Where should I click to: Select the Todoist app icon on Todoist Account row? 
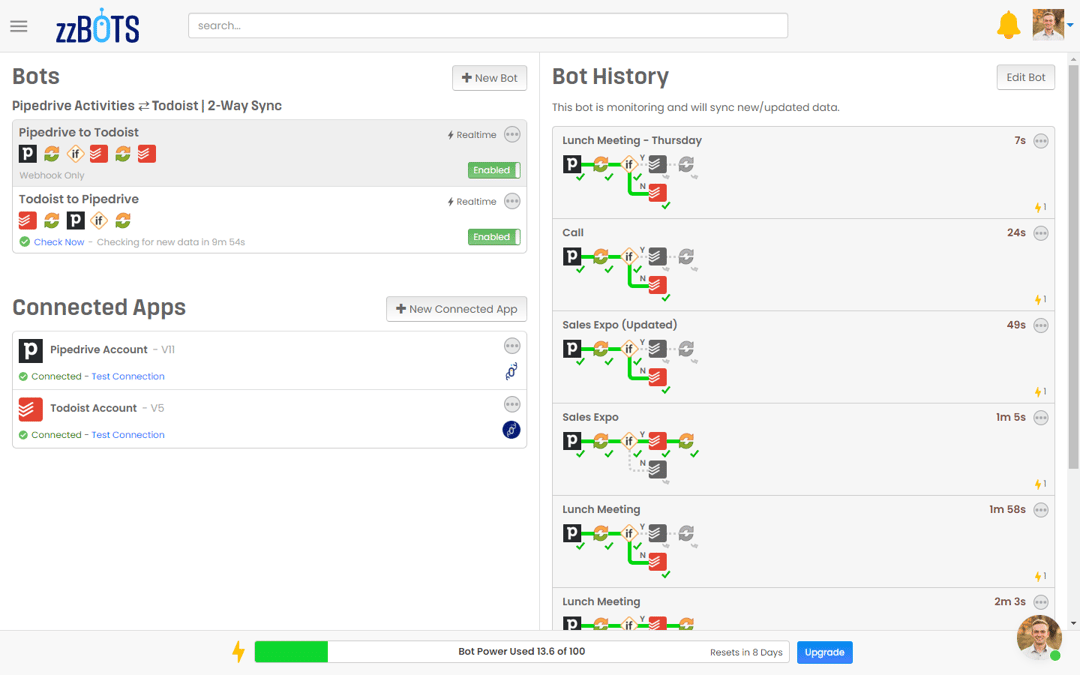pos(29,407)
